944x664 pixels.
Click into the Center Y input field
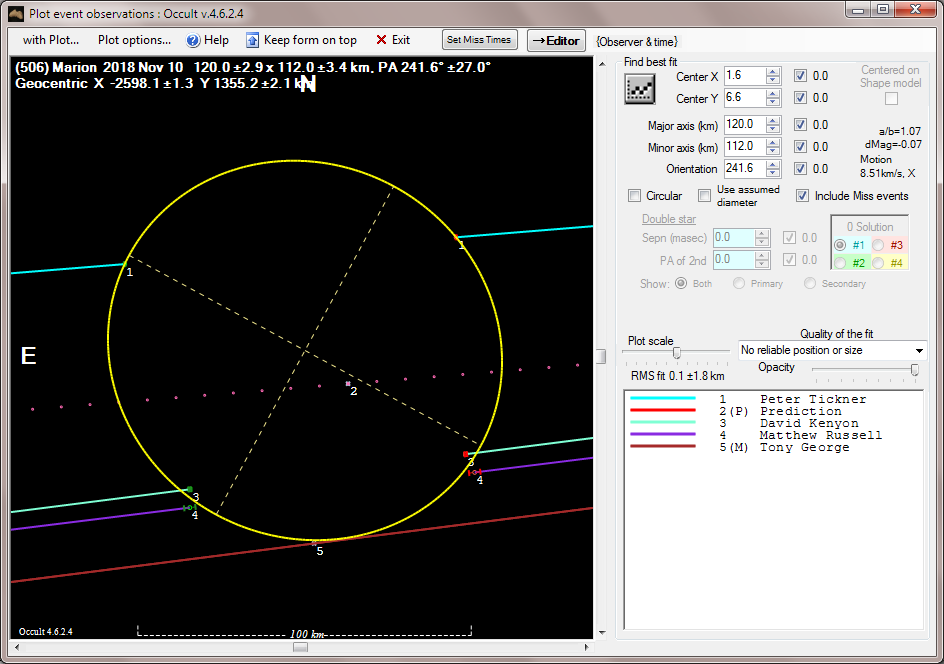pyautogui.click(x=742, y=98)
